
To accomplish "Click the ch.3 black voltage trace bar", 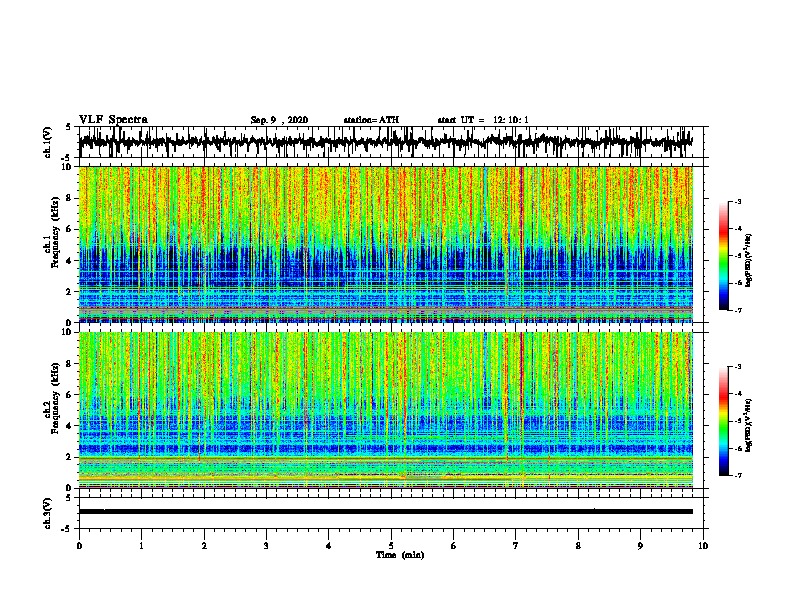I will 385,512.
